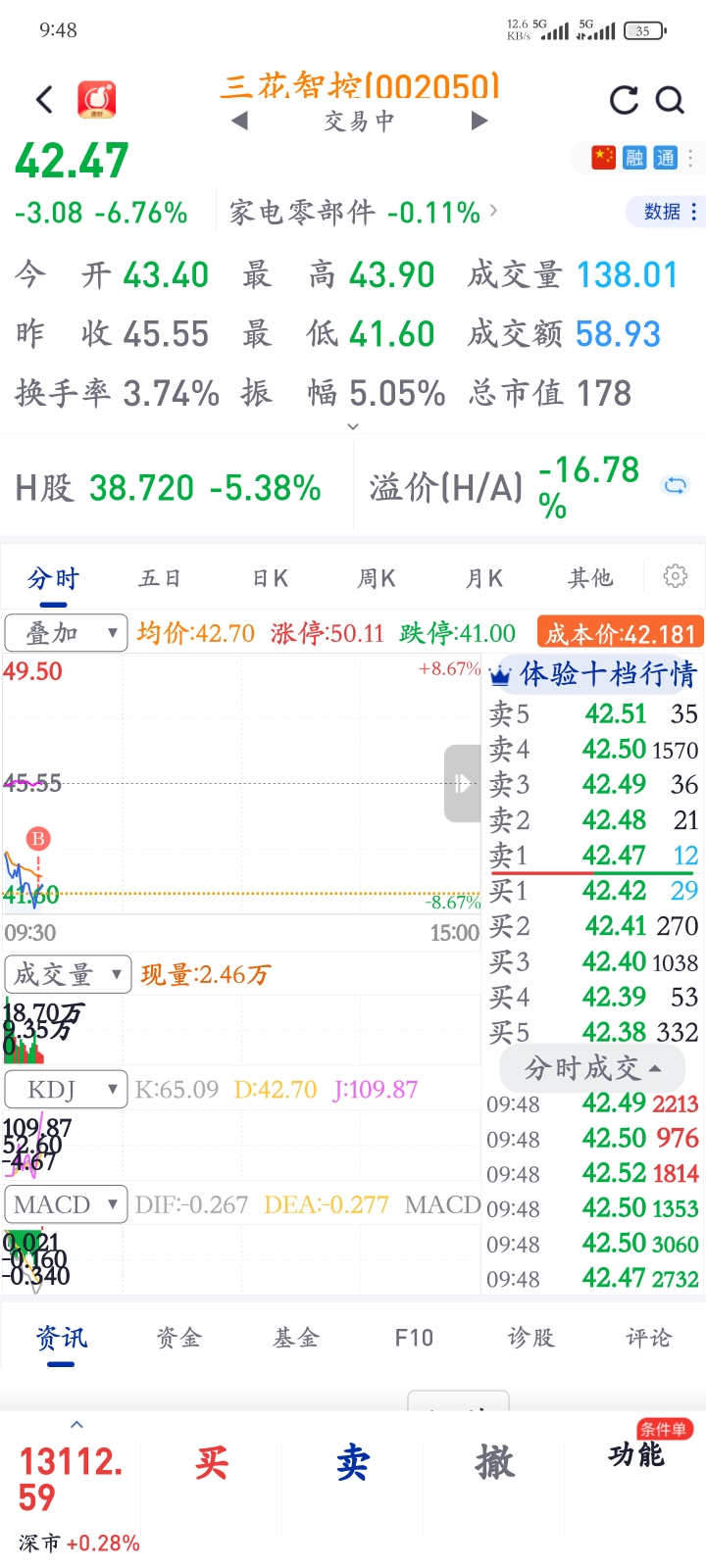The width and height of the screenshot is (706, 1568).
Task: Open Shenzhen index 13112.59 quote
Action: point(73,1480)
